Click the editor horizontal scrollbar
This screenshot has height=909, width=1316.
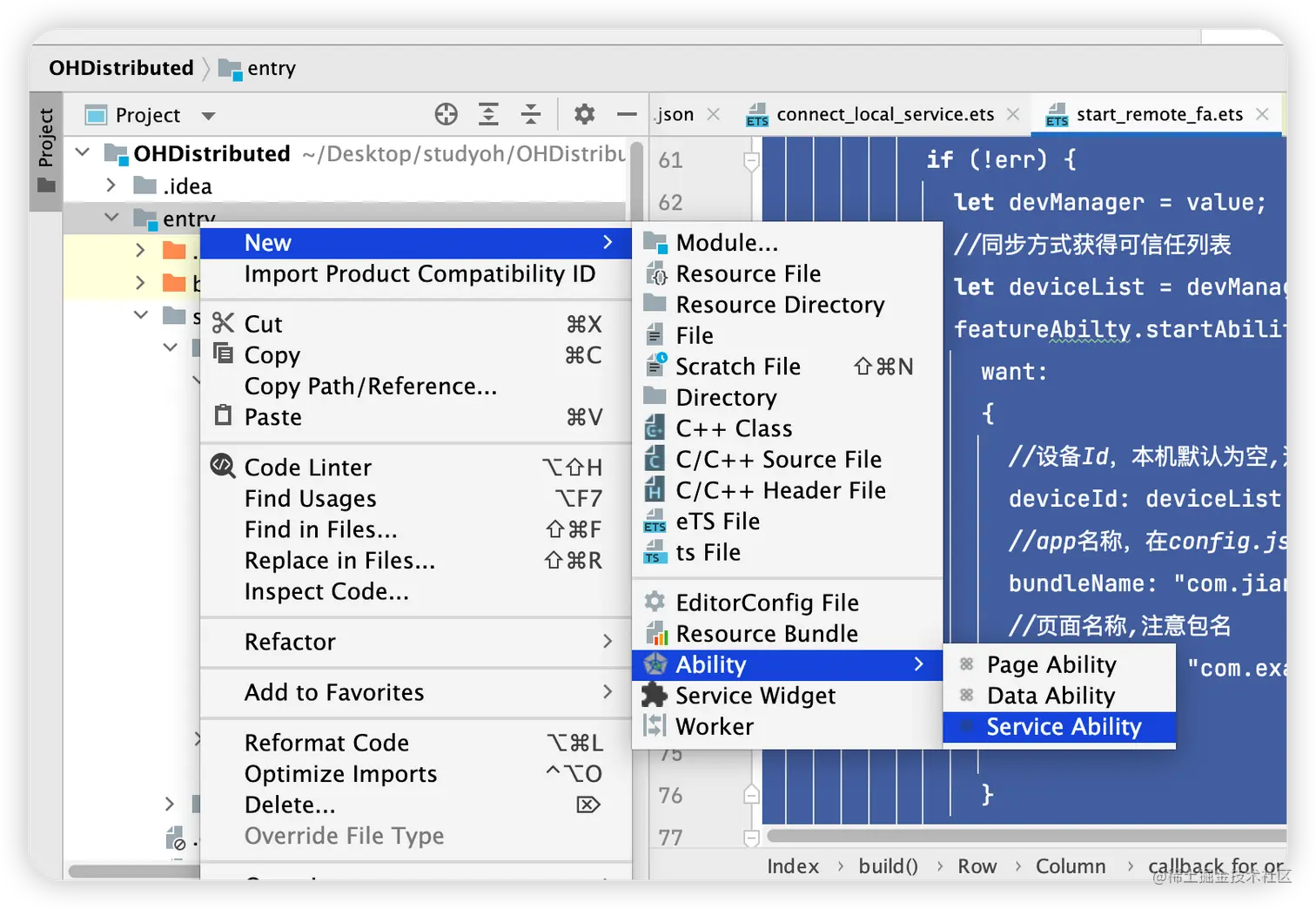[1025, 836]
